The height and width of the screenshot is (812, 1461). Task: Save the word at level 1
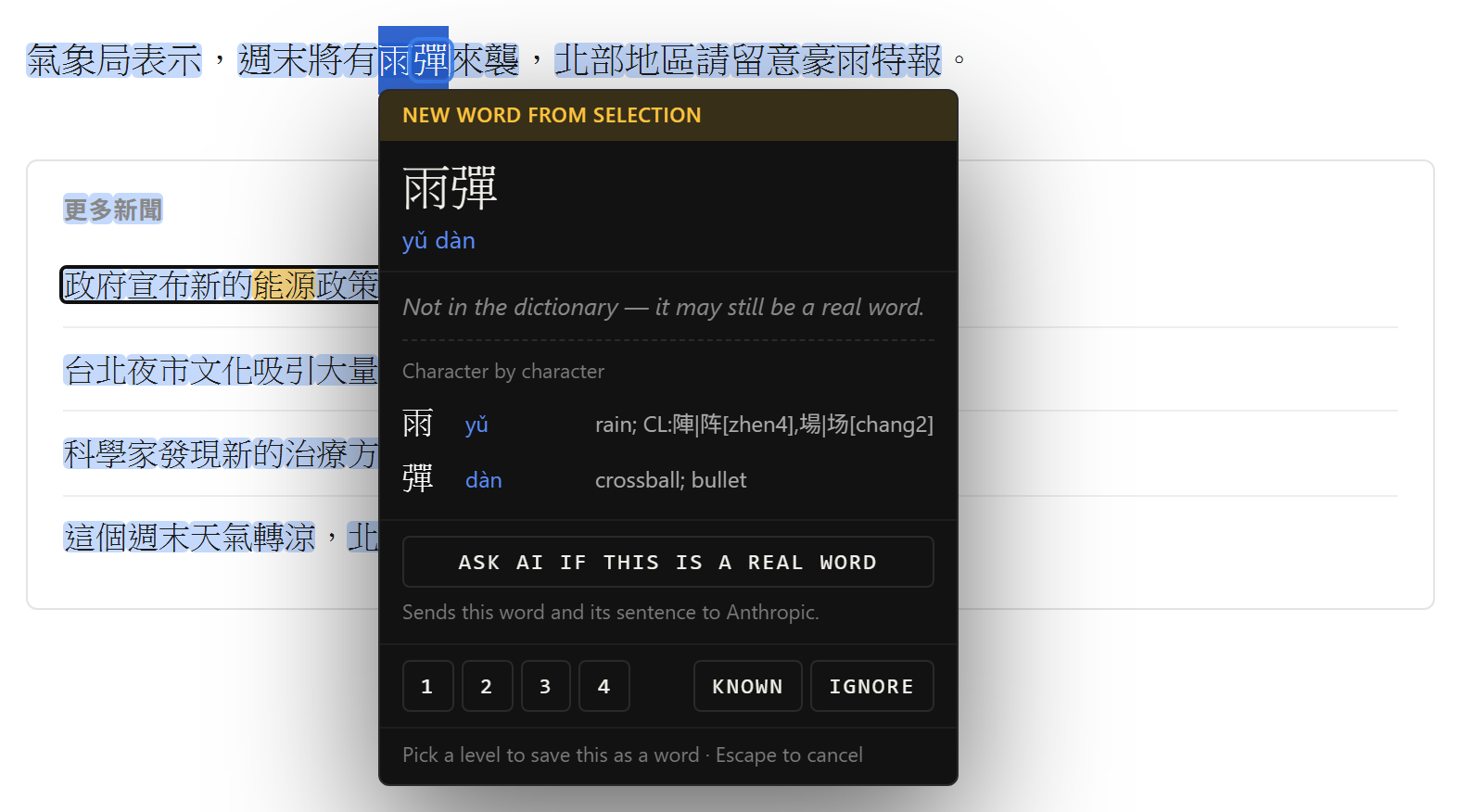427,686
